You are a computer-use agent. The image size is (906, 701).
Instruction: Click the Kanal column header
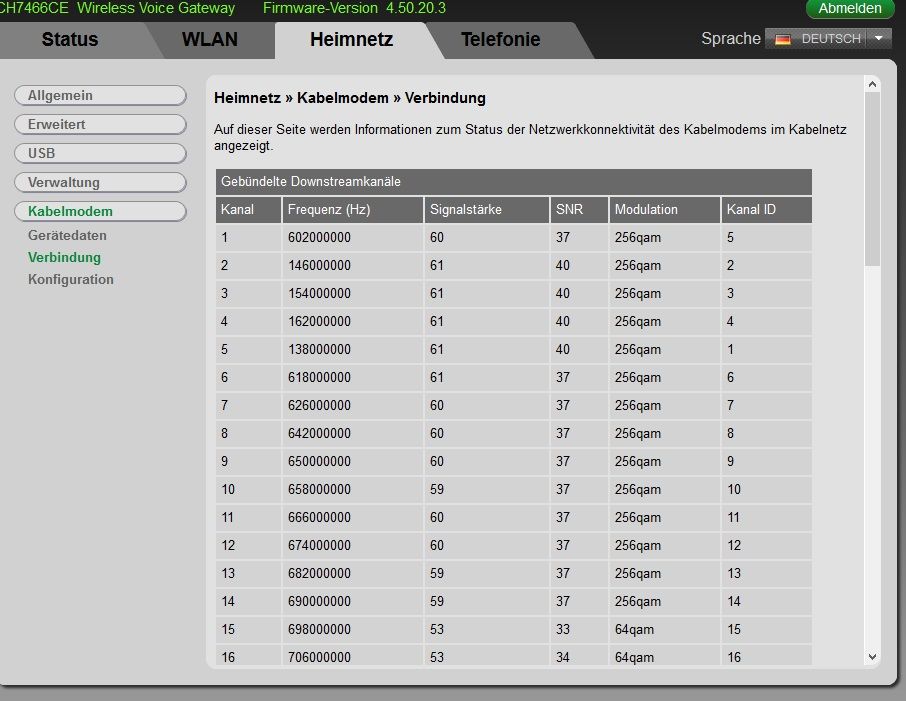pos(248,209)
